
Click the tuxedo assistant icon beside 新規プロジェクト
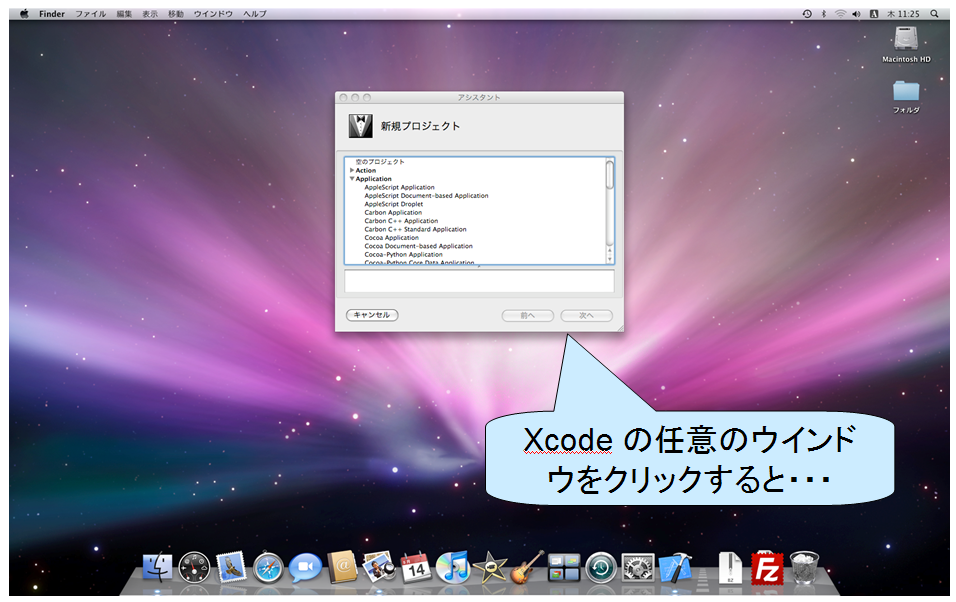[360, 126]
